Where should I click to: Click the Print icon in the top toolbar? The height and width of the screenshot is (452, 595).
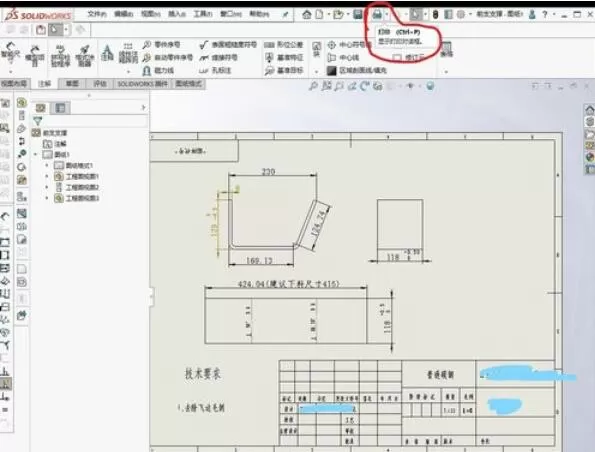coord(377,14)
